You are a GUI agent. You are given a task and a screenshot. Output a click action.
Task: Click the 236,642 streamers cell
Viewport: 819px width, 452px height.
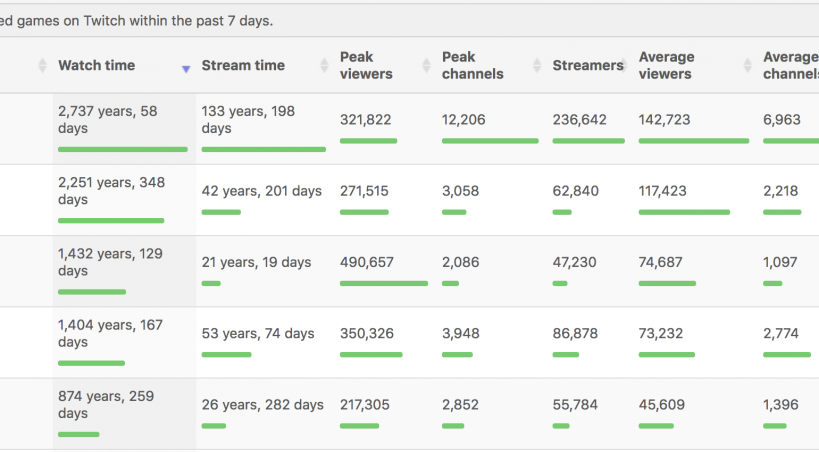[579, 120]
